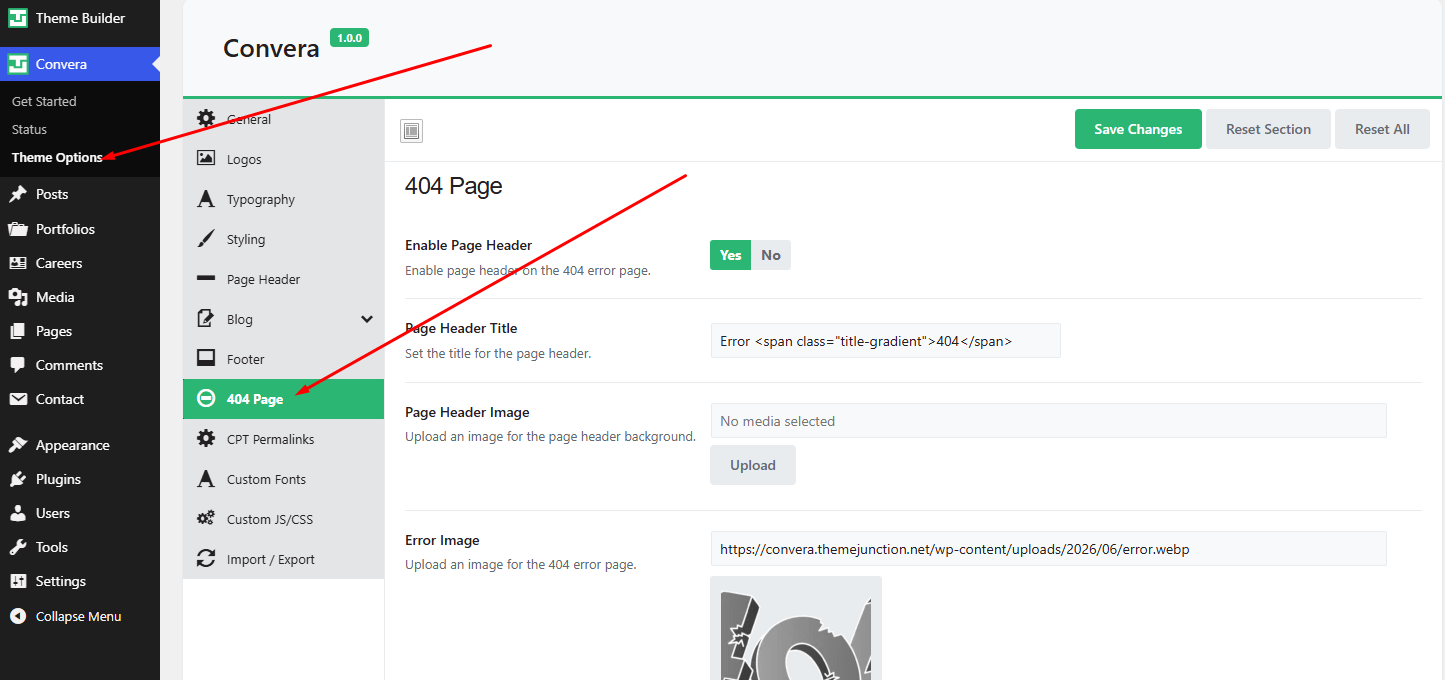
Task: Open the Import / Export options tab
Action: tap(284, 559)
